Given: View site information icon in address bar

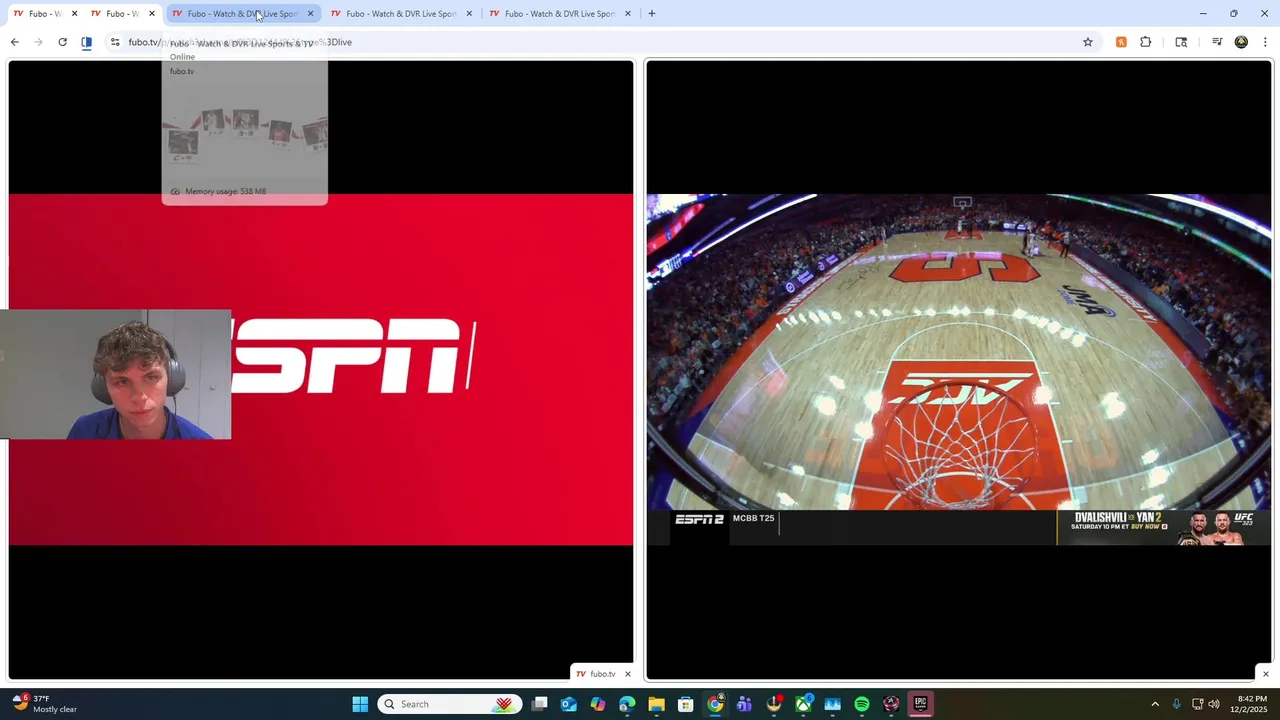Looking at the screenshot, I should click(115, 42).
